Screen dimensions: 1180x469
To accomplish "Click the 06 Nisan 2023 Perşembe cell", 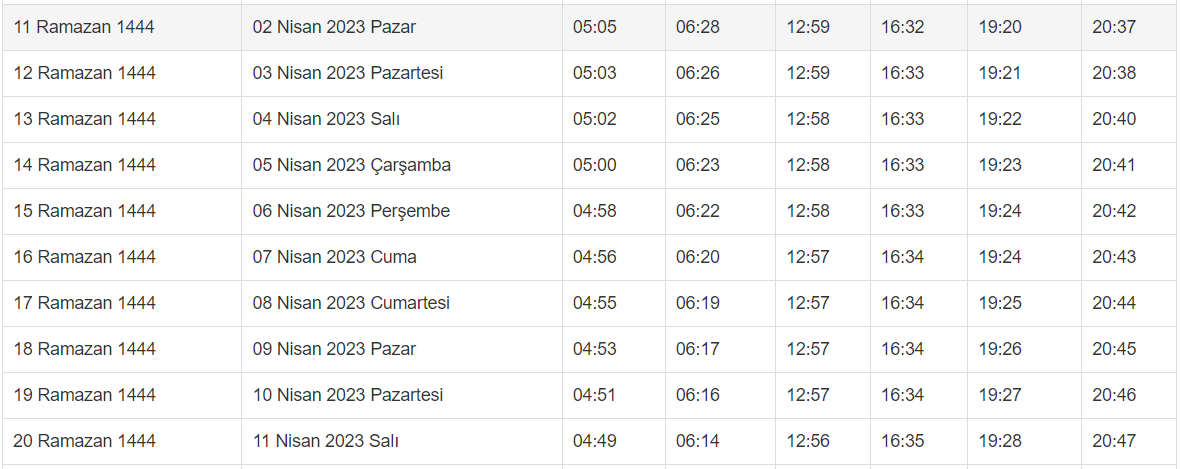I will (x=351, y=211).
